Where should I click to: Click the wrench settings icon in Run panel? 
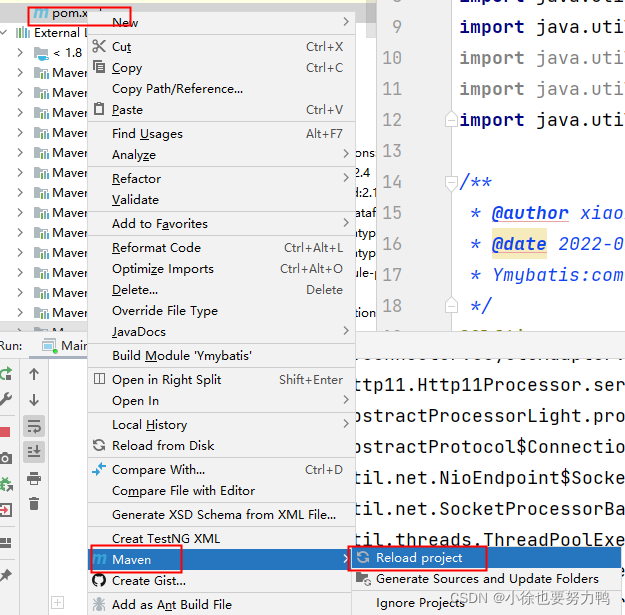(6, 399)
